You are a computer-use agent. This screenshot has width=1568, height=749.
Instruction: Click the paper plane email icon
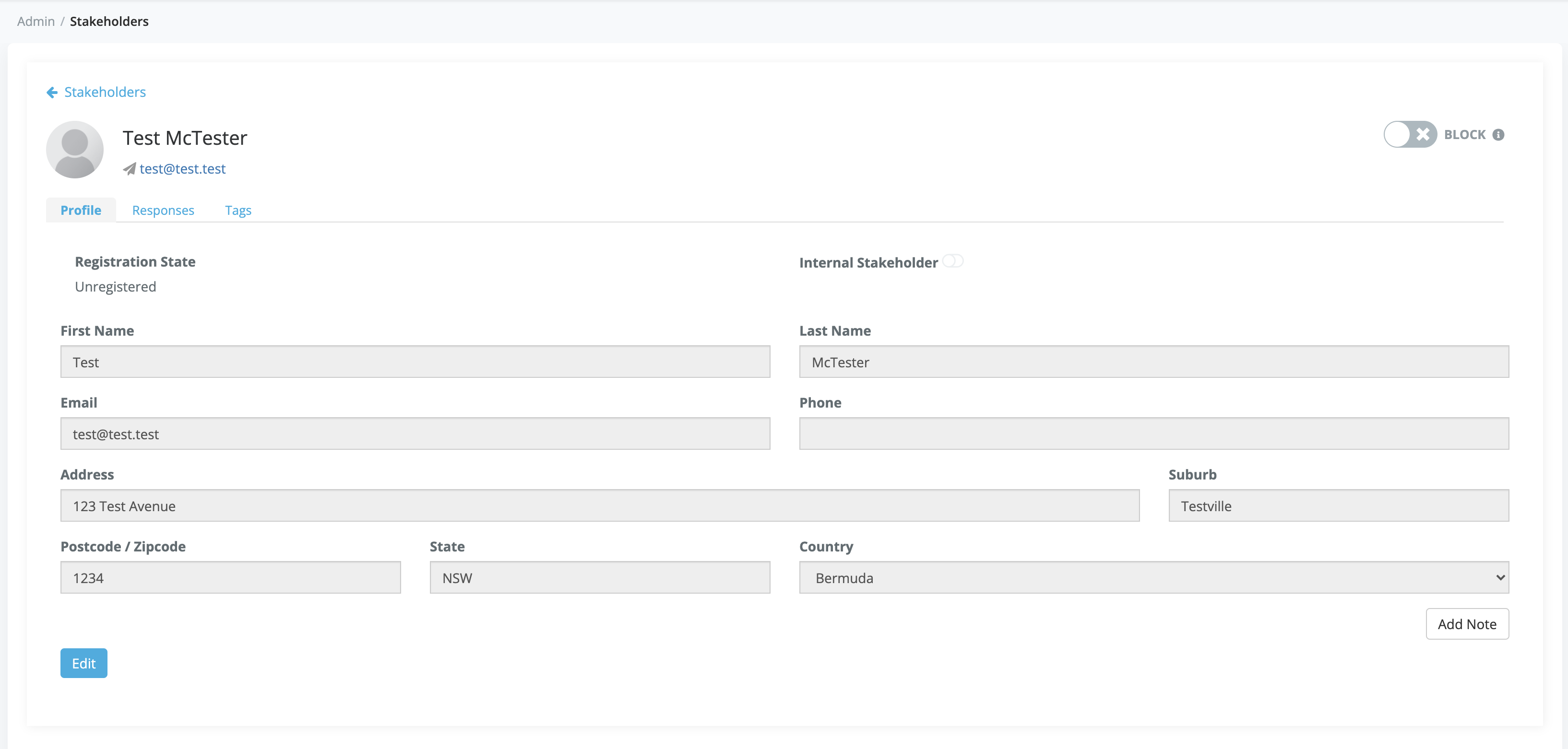[x=129, y=169]
